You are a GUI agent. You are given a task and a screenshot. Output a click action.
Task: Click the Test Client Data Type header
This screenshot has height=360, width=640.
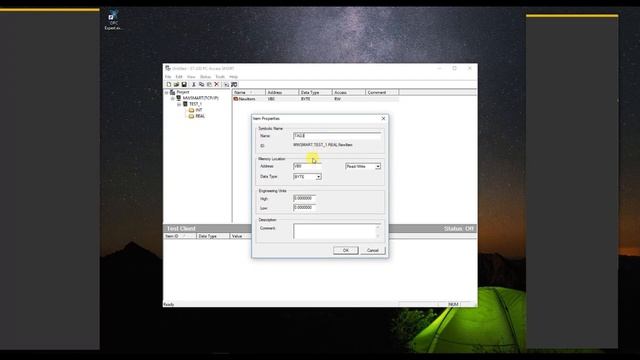coord(213,236)
